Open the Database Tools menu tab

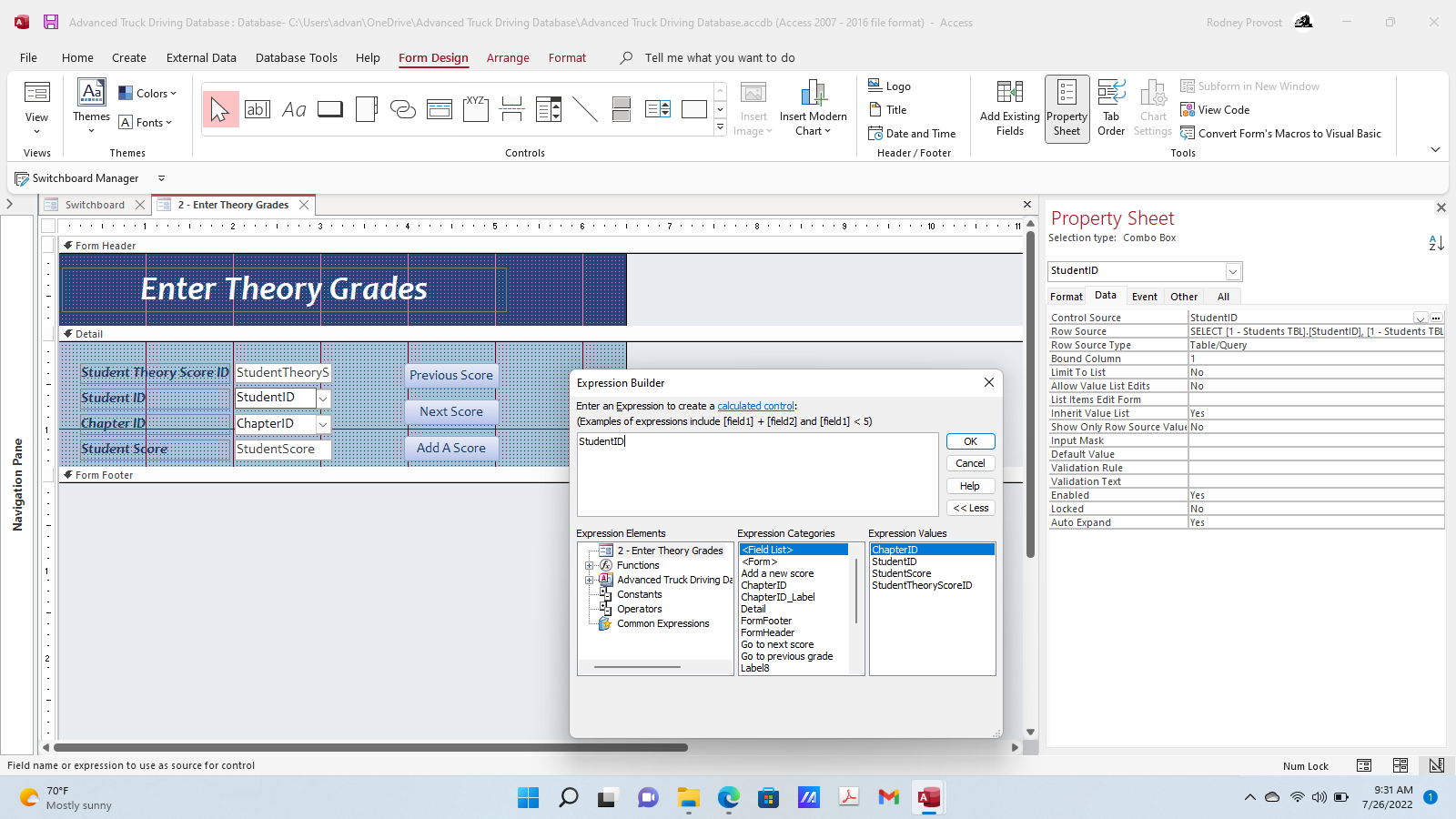pos(296,57)
